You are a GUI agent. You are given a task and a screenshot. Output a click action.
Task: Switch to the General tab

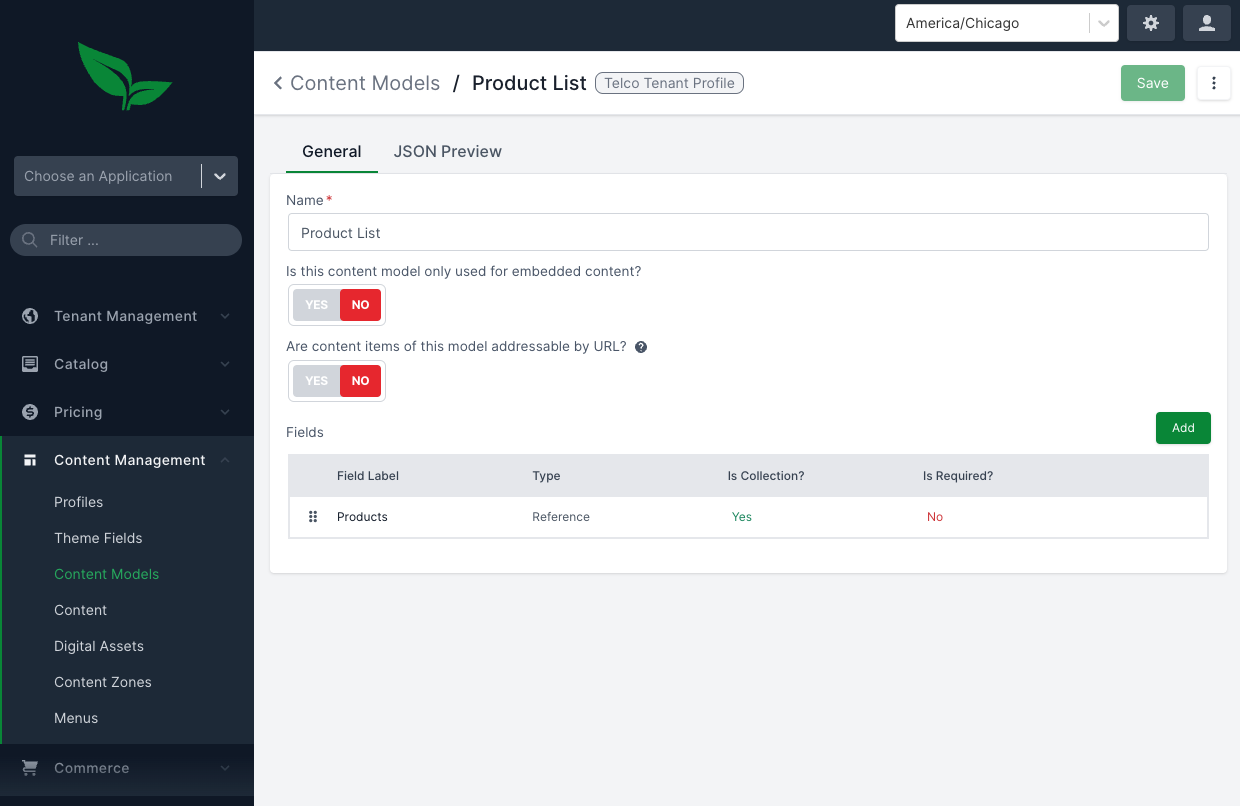(x=331, y=152)
